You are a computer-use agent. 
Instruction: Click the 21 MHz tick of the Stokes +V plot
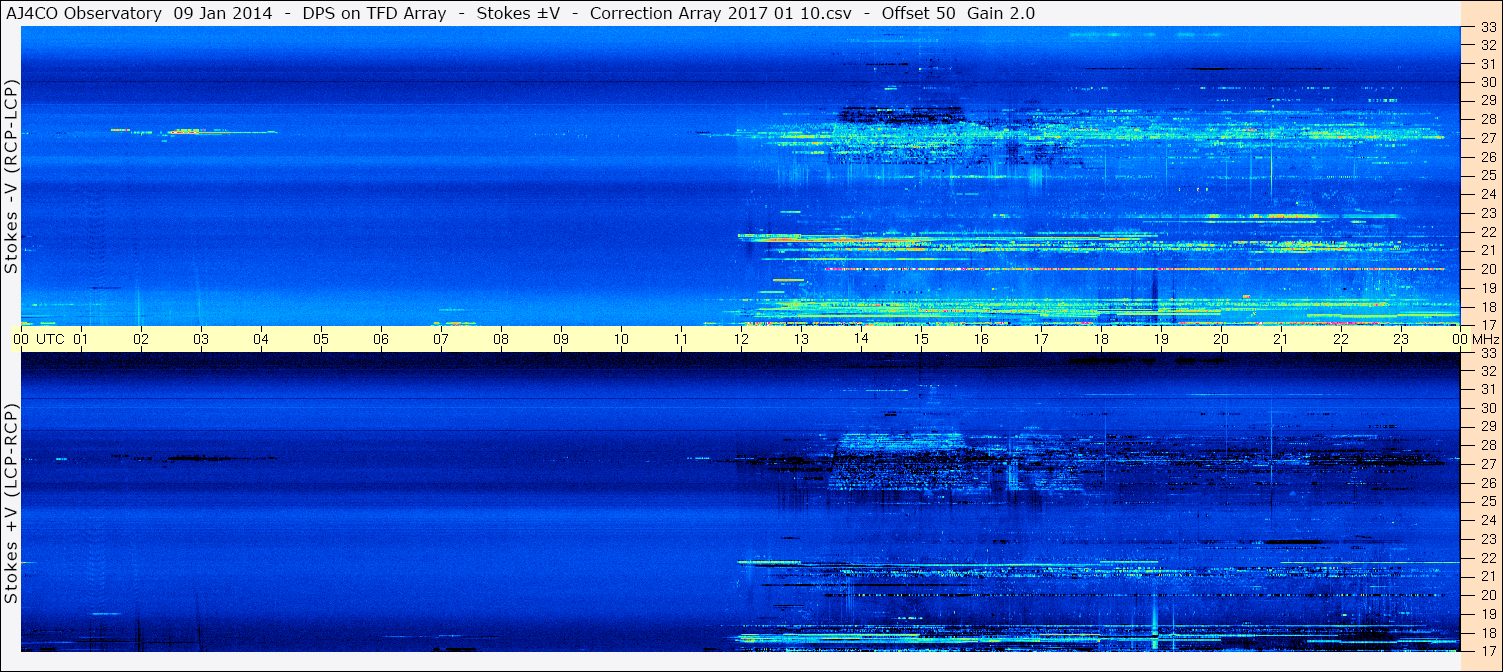tap(1487, 576)
